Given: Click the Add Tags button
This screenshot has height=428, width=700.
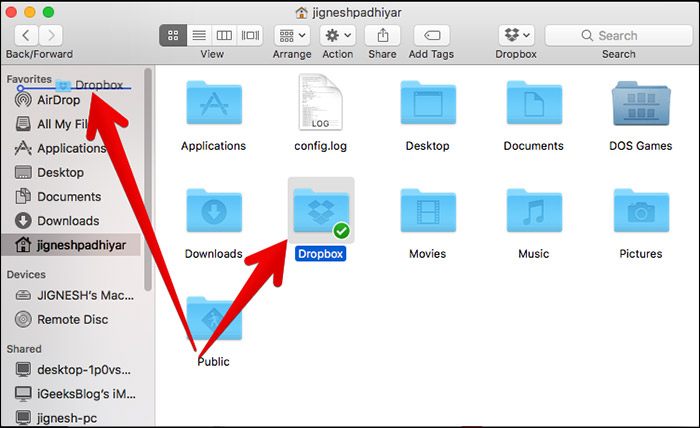Looking at the screenshot, I should [x=431, y=35].
